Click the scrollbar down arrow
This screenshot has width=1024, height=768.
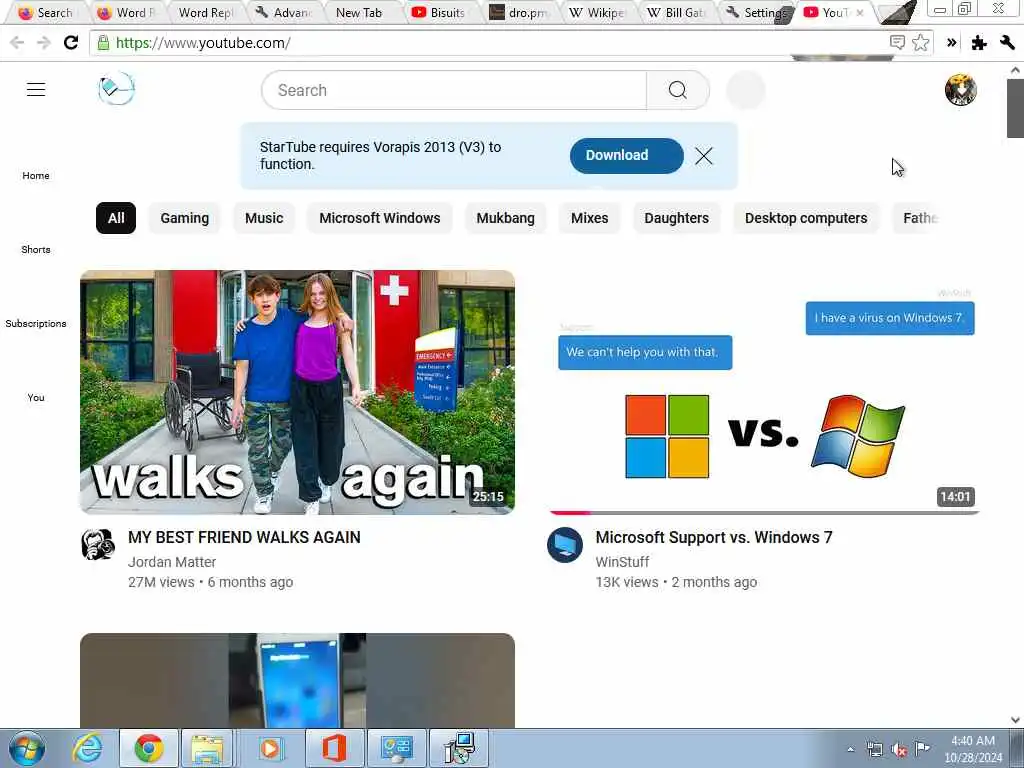1015,720
